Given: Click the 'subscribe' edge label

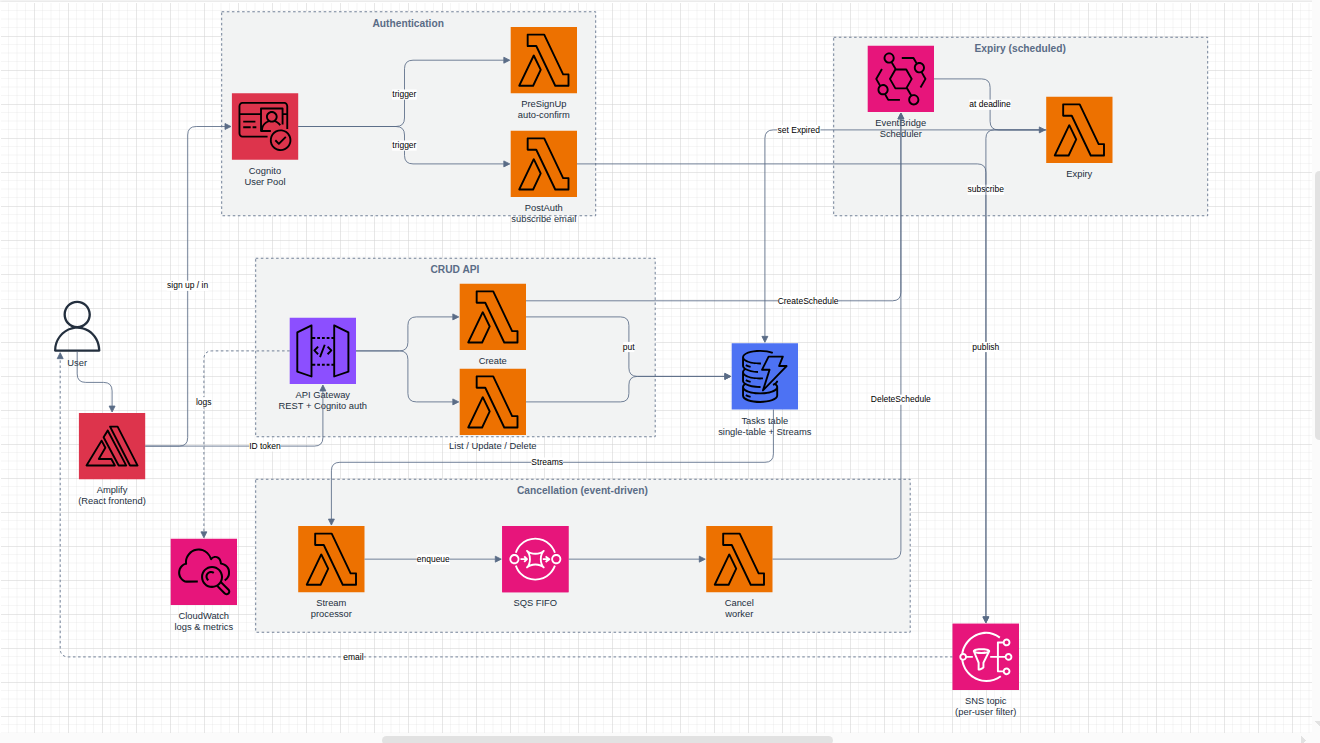Looking at the screenshot, I should 985,189.
